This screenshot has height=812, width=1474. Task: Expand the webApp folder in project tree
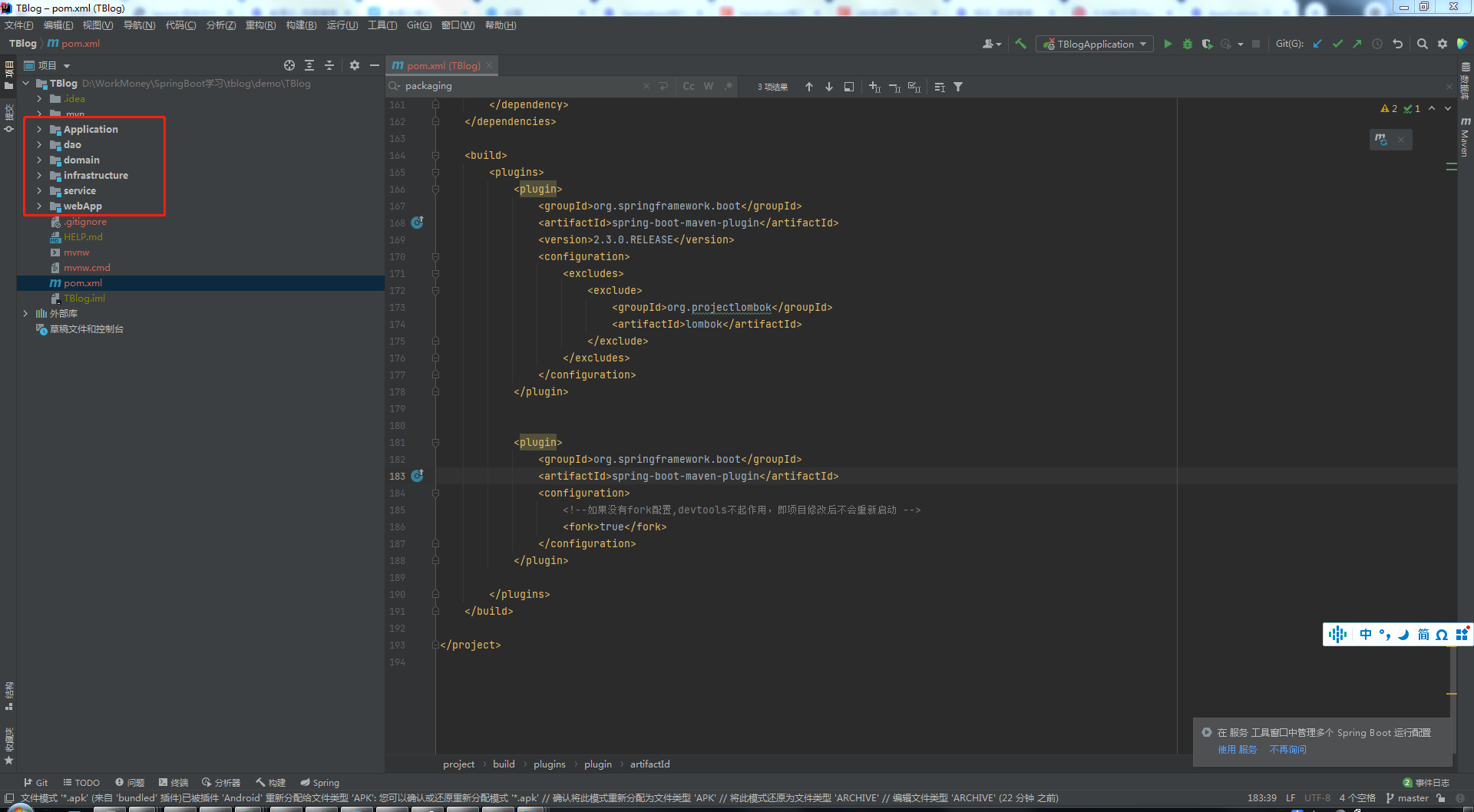(x=39, y=206)
